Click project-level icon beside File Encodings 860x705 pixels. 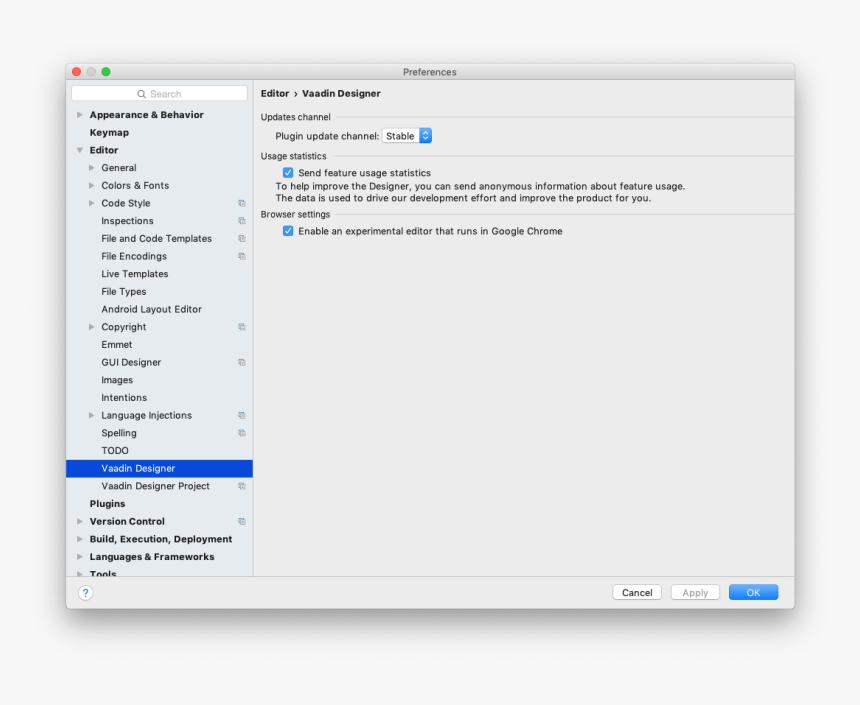pos(241,256)
